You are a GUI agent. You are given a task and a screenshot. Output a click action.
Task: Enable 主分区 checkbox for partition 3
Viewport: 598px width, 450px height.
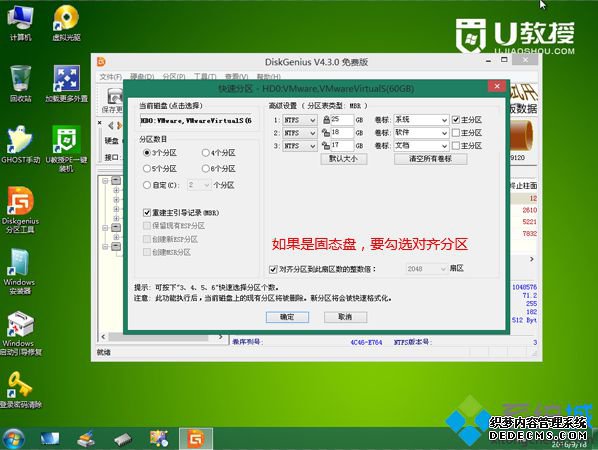click(x=456, y=146)
